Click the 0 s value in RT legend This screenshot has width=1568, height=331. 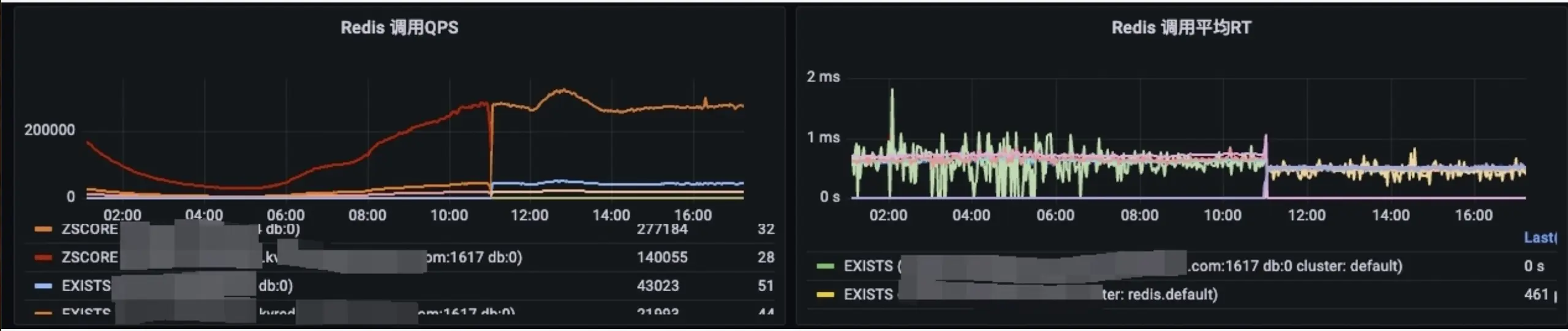pos(1534,266)
